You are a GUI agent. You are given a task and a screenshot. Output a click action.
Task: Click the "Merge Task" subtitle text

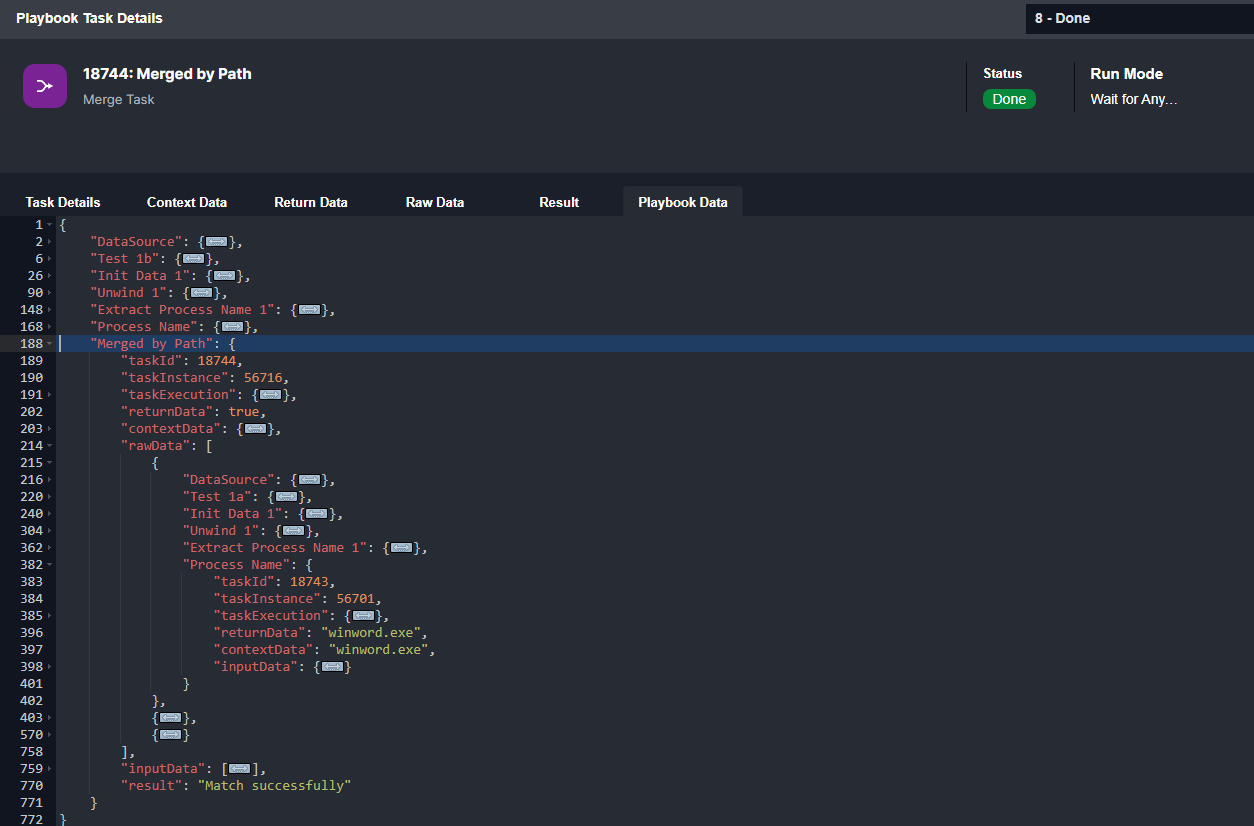point(119,99)
